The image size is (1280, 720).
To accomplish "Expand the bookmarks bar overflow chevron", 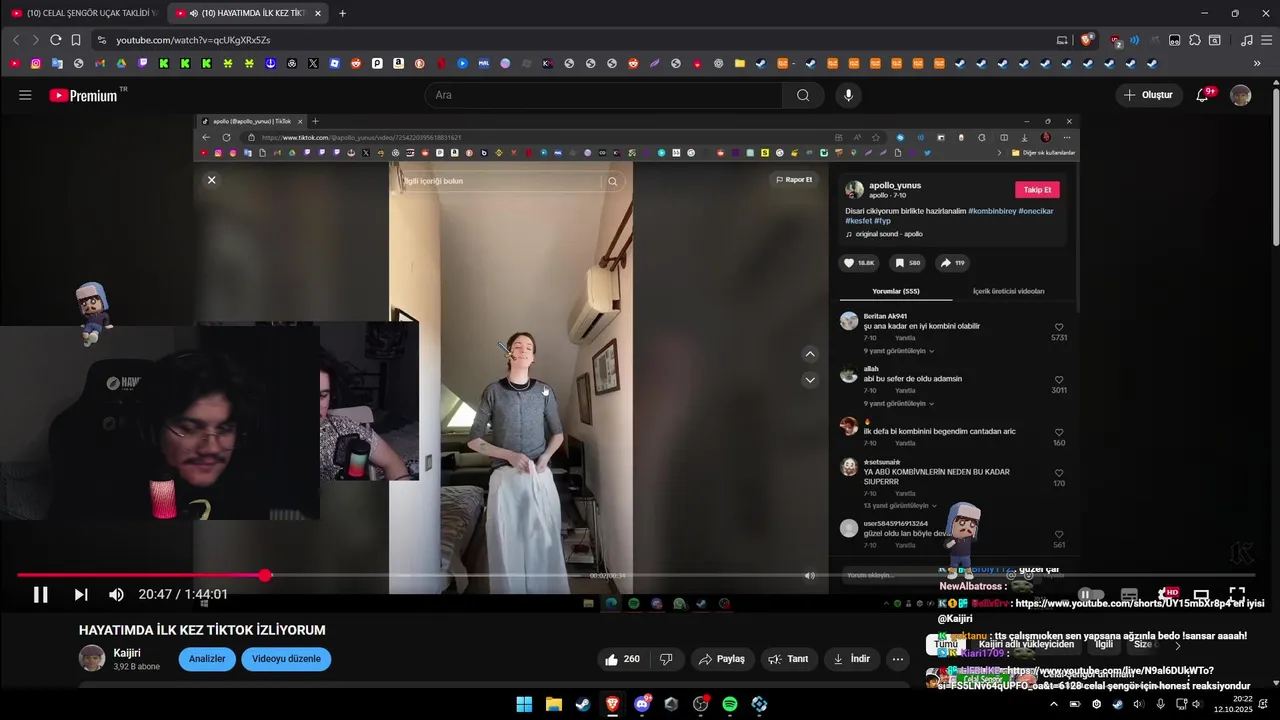I will [x=1257, y=63].
